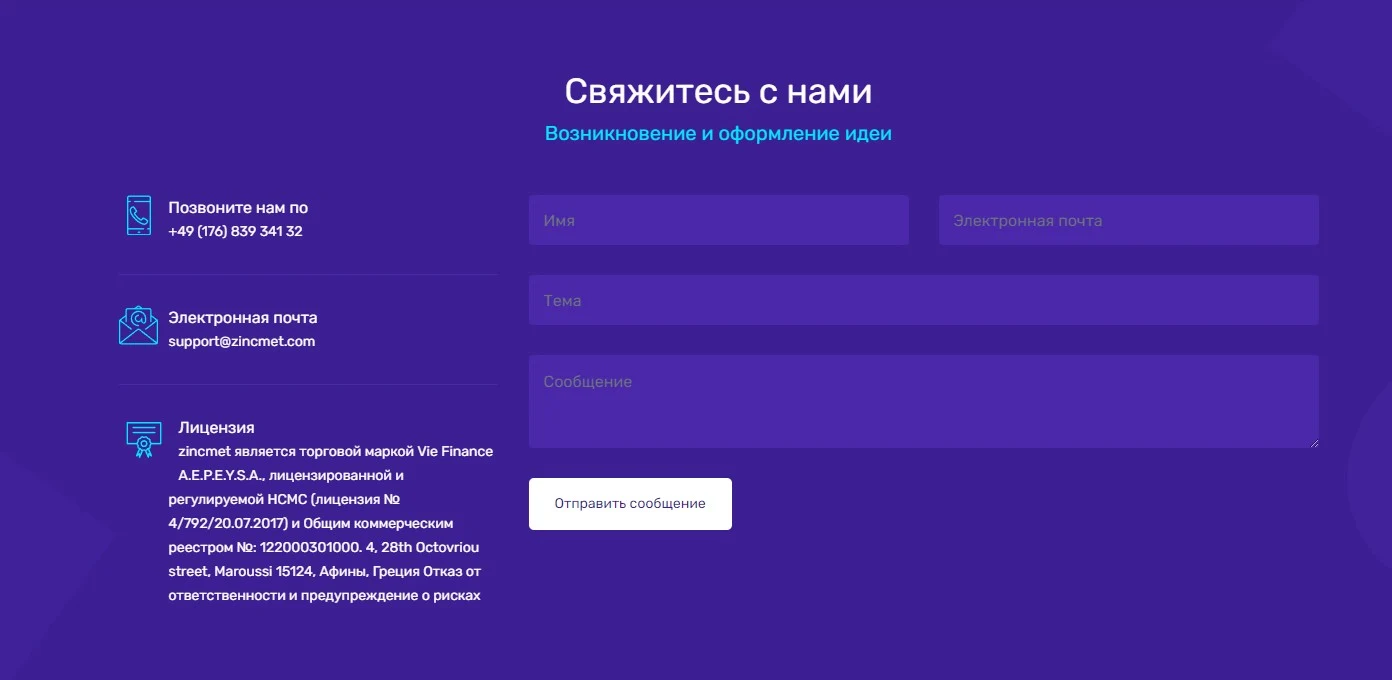Click the envelope email icon
The height and width of the screenshot is (680, 1392).
point(139,326)
